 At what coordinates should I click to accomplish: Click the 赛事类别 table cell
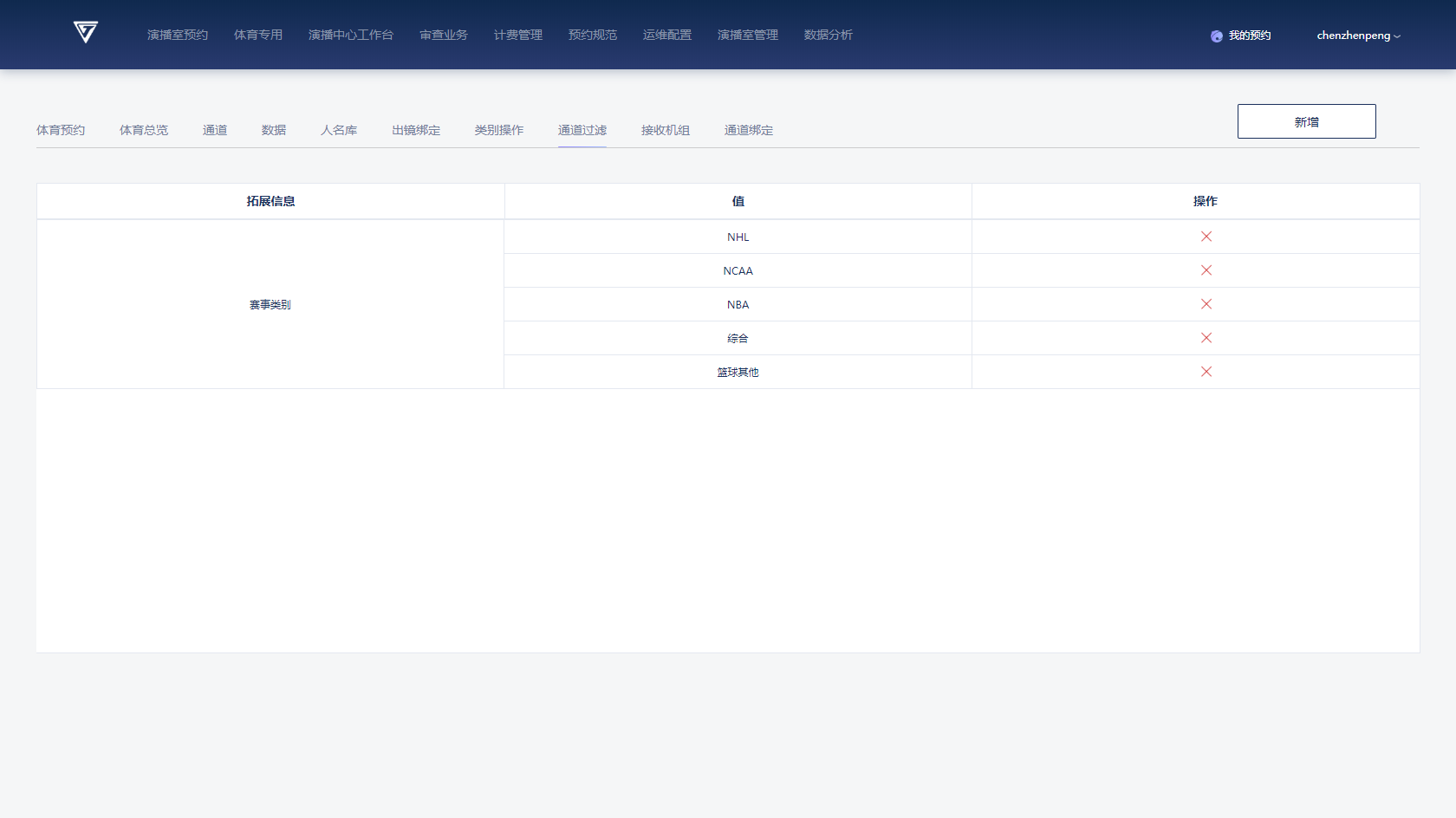coord(270,304)
